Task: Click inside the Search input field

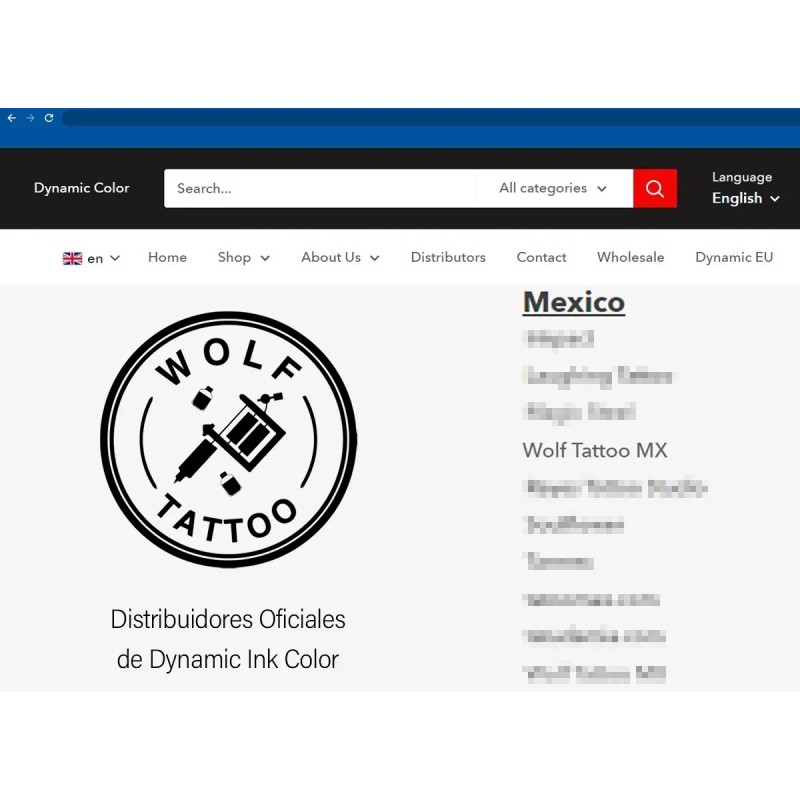Action: 320,188
